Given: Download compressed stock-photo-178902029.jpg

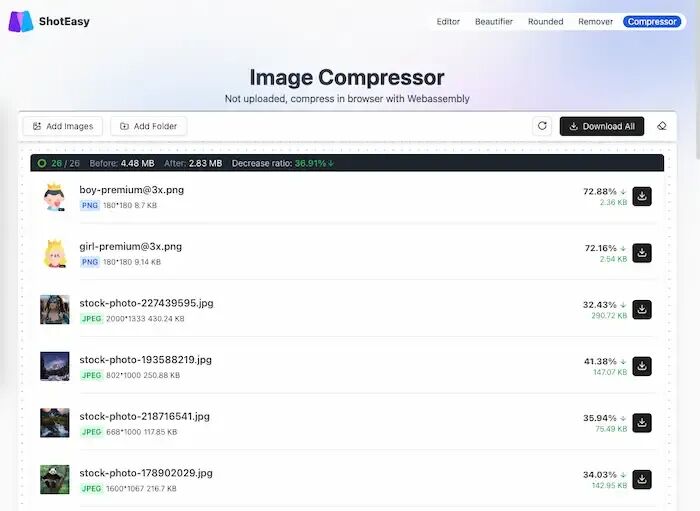Looking at the screenshot, I should 642,480.
